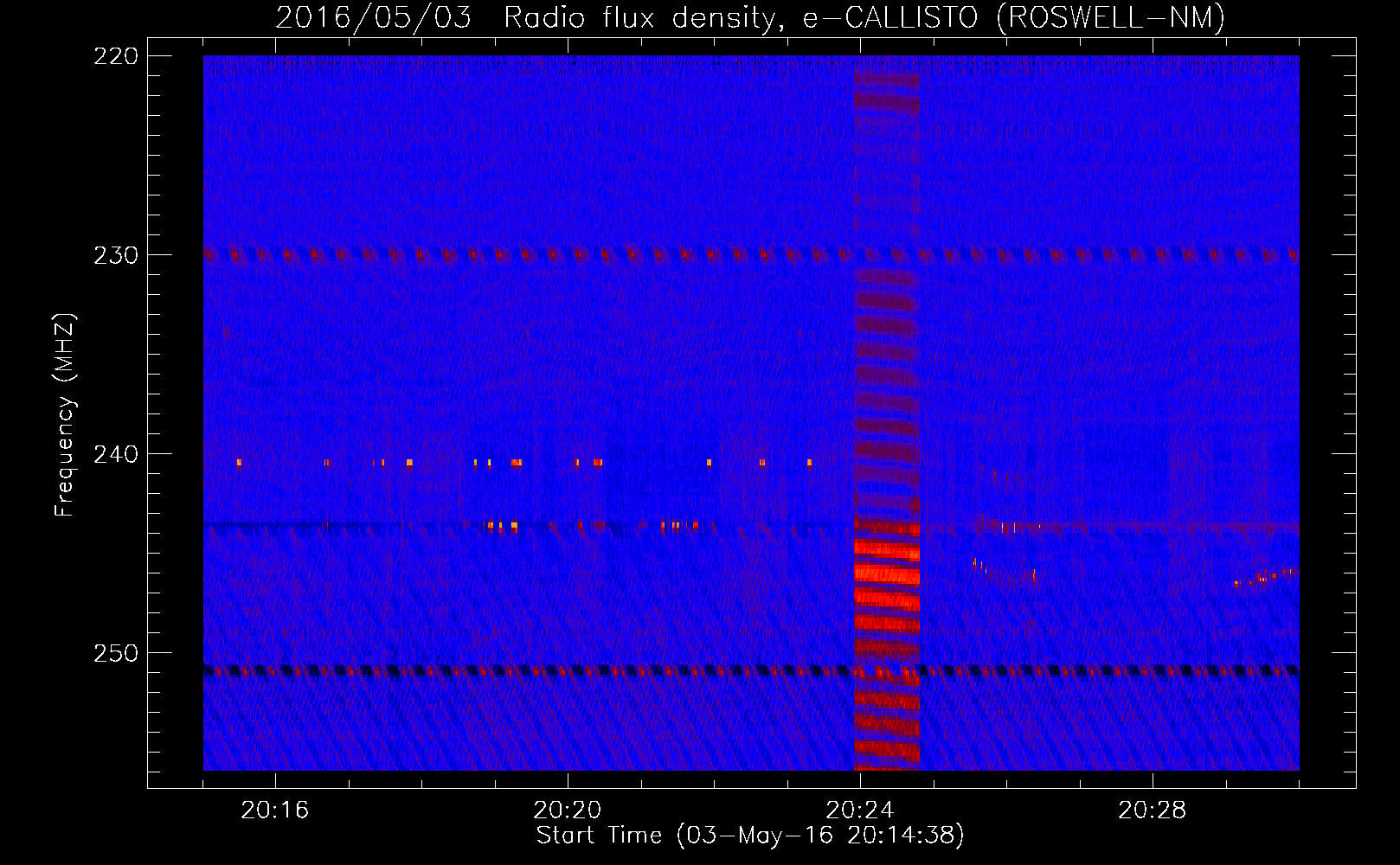Click the 20:28 time tick label
Image resolution: width=1400 pixels, height=865 pixels.
tap(1153, 811)
